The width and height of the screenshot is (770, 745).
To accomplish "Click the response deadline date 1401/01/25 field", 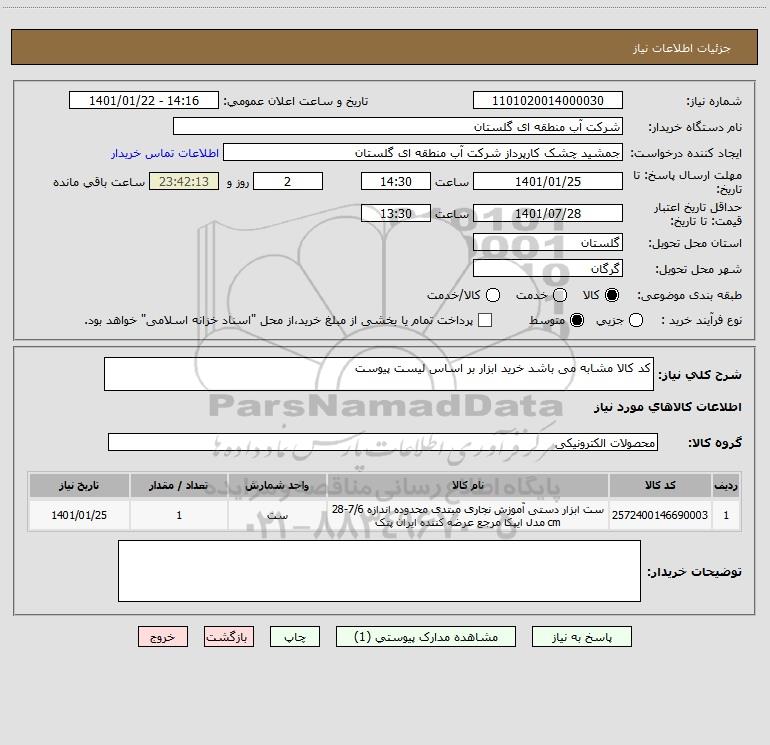I will tap(548, 181).
